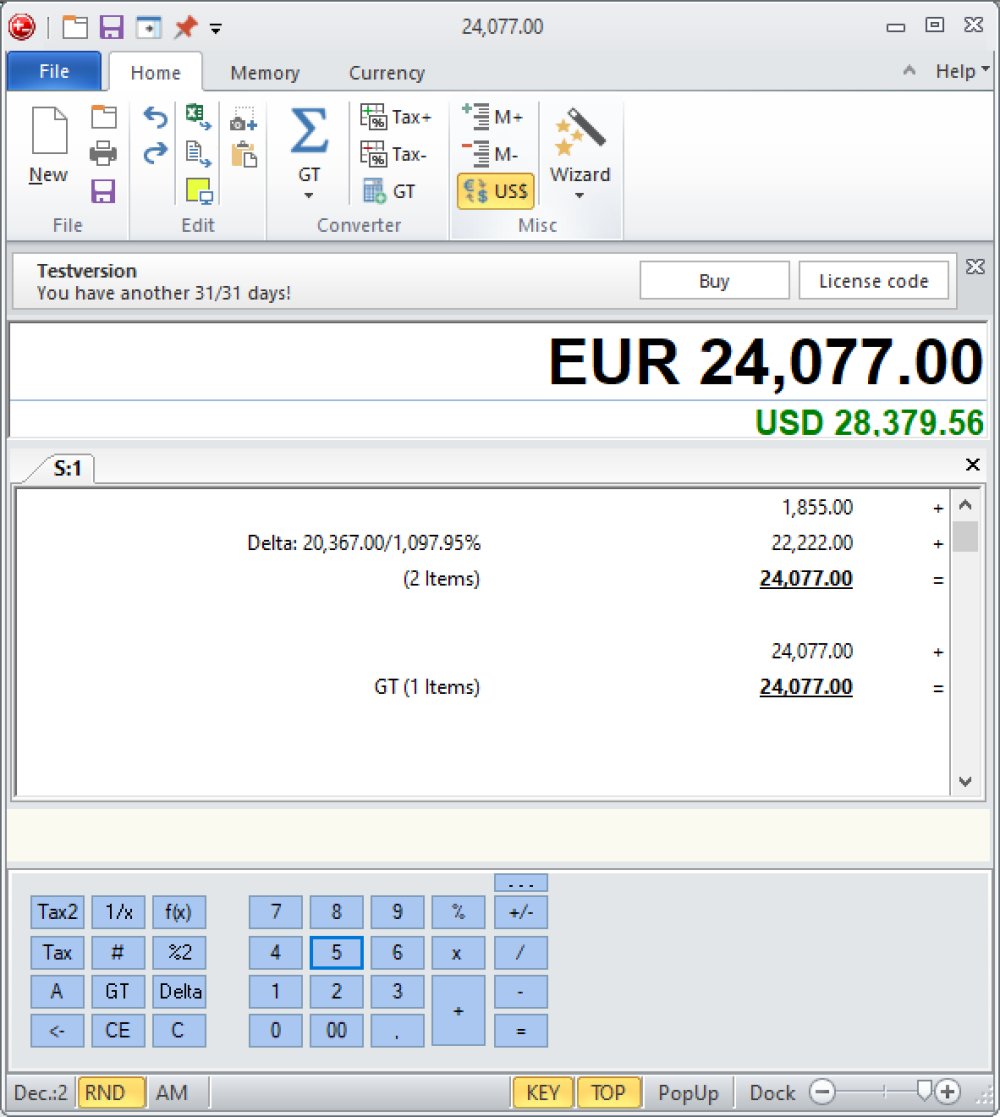Toggle PopUp mode
1000x1117 pixels.
tap(688, 1092)
